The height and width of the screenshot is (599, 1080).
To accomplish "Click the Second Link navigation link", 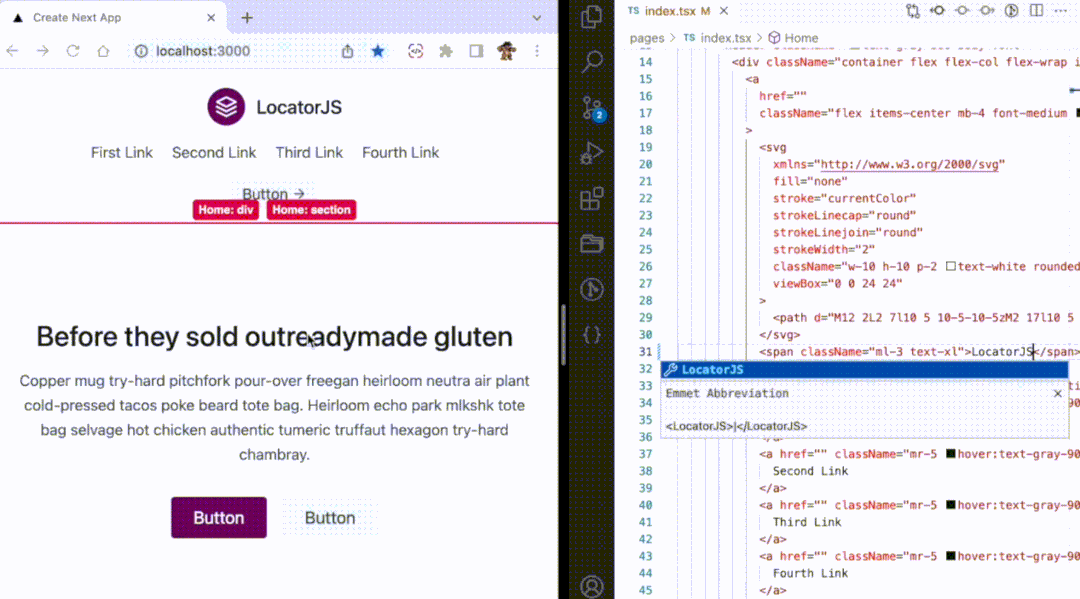I will point(214,153).
